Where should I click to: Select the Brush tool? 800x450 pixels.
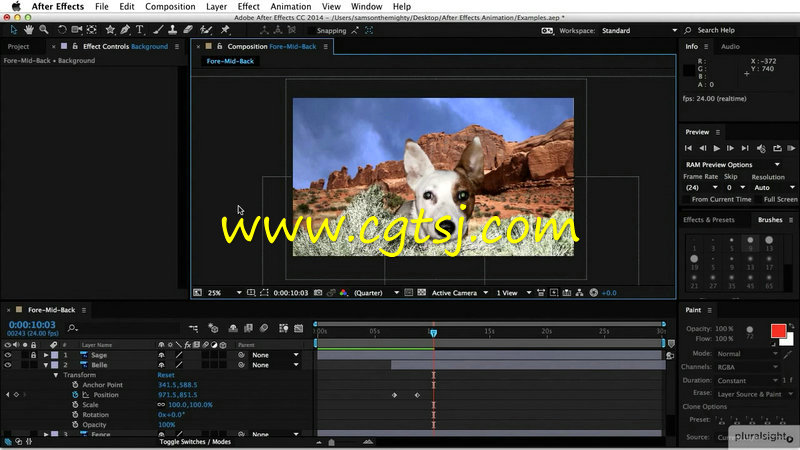coord(158,30)
